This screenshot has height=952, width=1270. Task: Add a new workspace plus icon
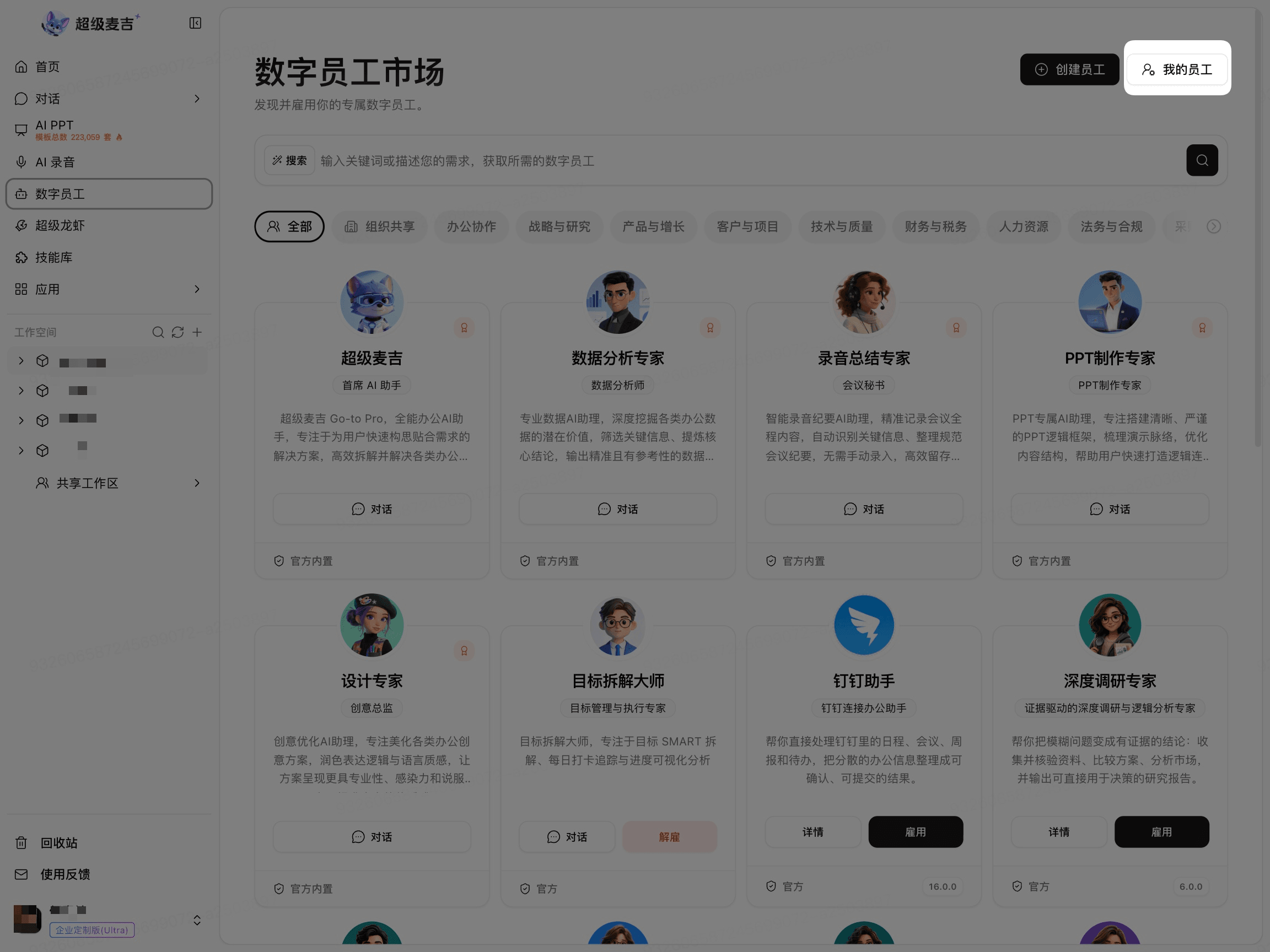197,332
